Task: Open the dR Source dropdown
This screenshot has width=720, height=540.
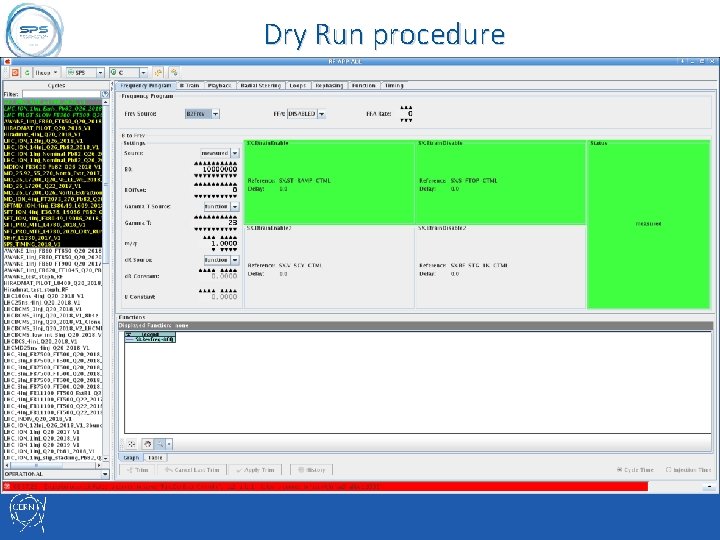Action: pyautogui.click(x=221, y=260)
